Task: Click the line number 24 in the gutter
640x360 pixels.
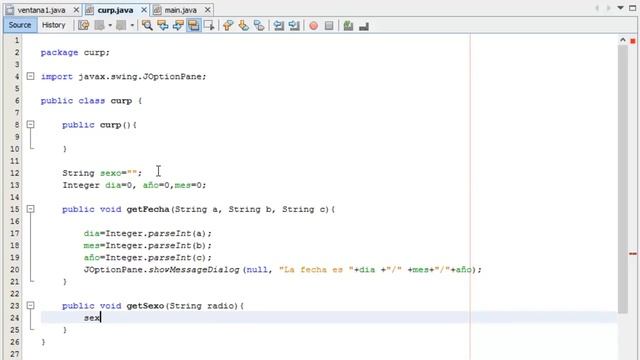Action: tap(15, 318)
